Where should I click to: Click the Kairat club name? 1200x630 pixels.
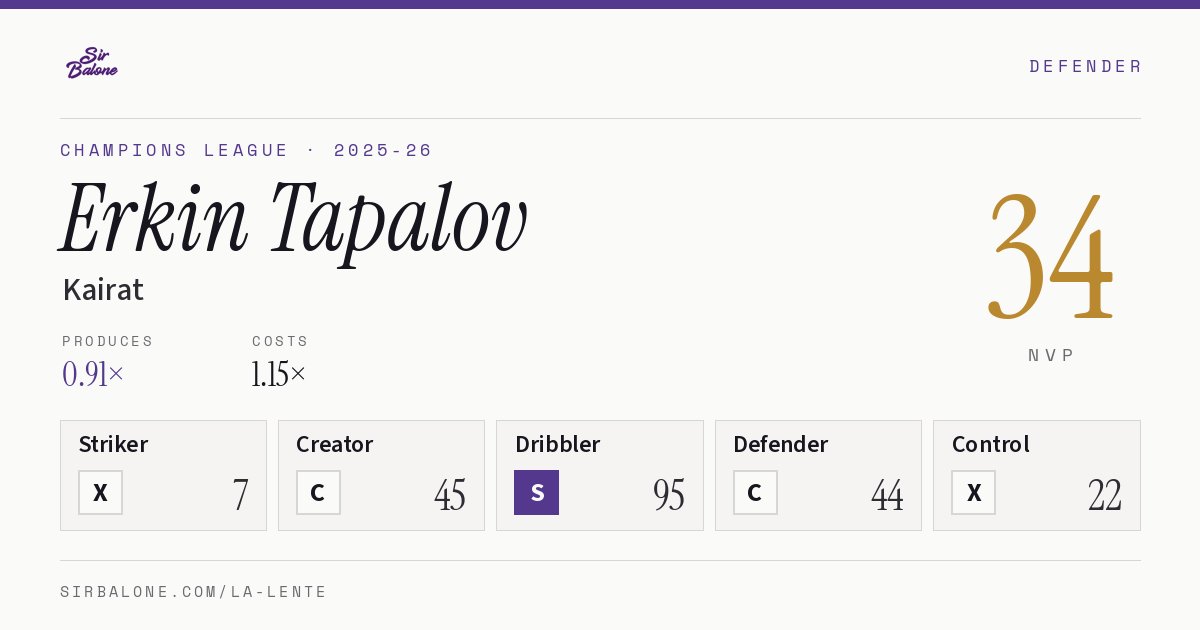pyautogui.click(x=103, y=290)
